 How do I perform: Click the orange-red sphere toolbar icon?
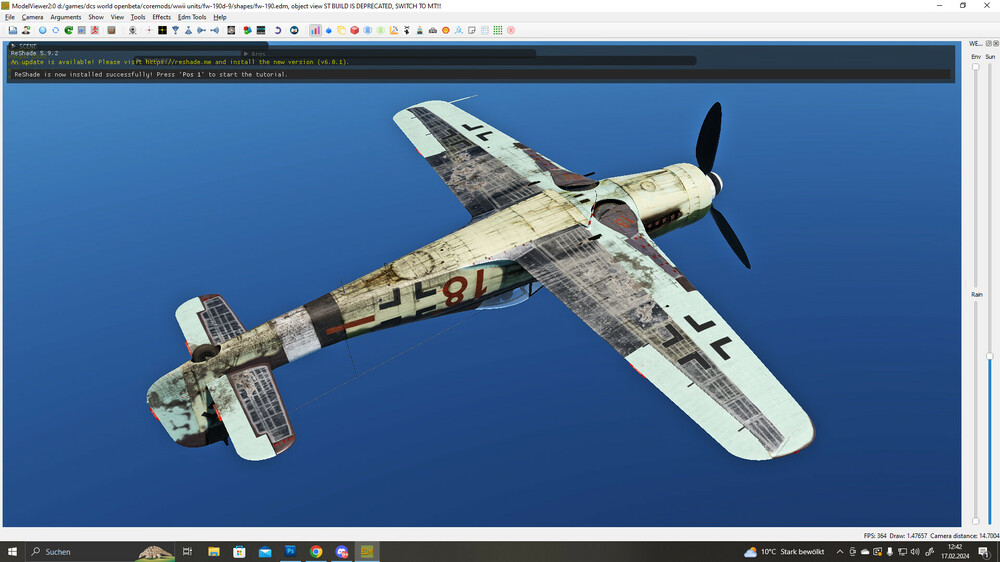coord(446,30)
